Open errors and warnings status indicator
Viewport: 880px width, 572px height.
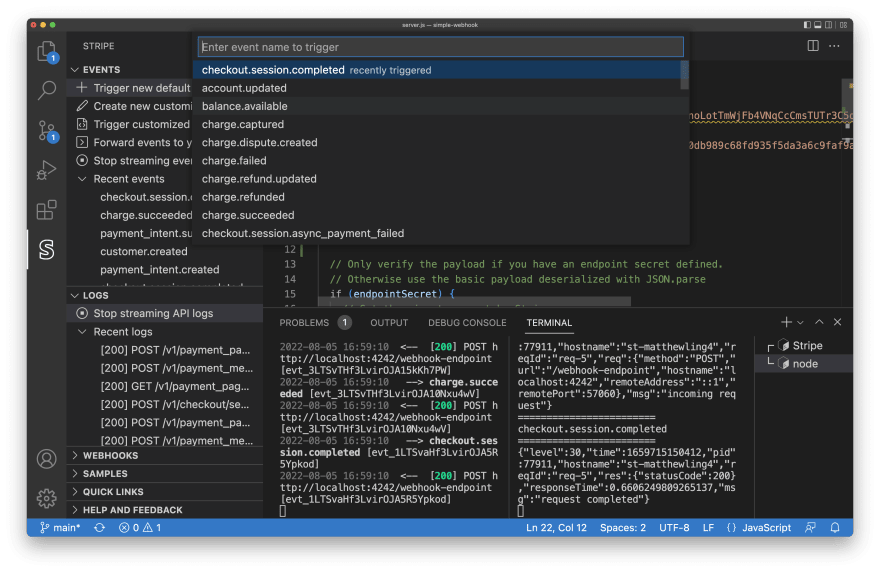click(x=140, y=528)
